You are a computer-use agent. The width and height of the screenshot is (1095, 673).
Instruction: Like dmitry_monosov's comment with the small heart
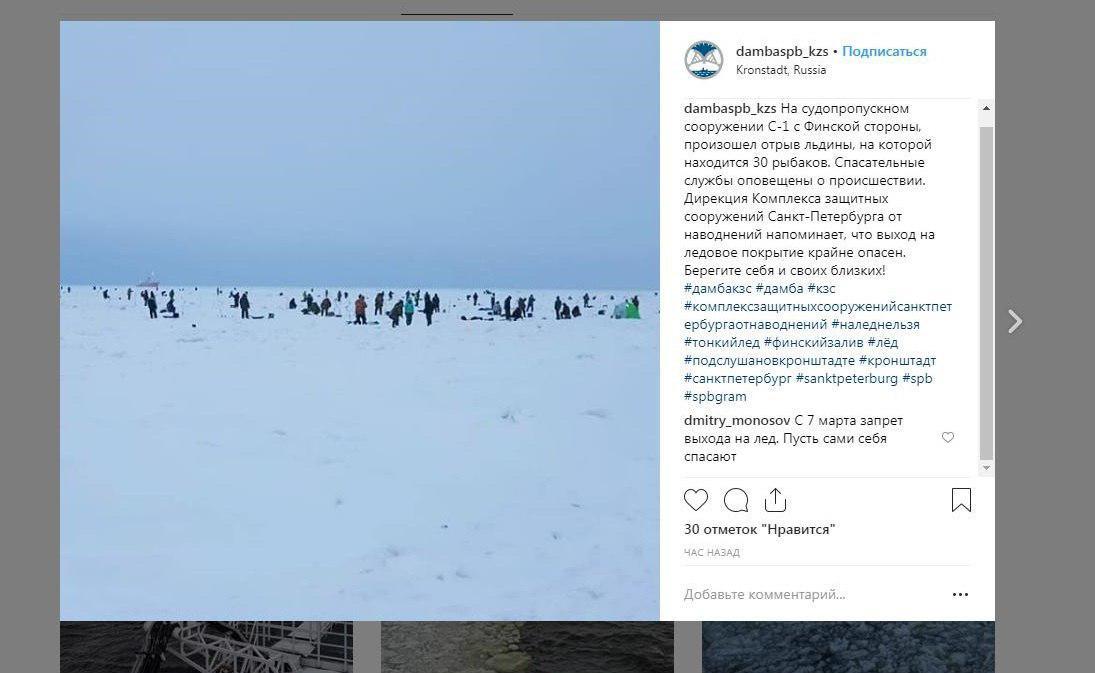coord(948,438)
